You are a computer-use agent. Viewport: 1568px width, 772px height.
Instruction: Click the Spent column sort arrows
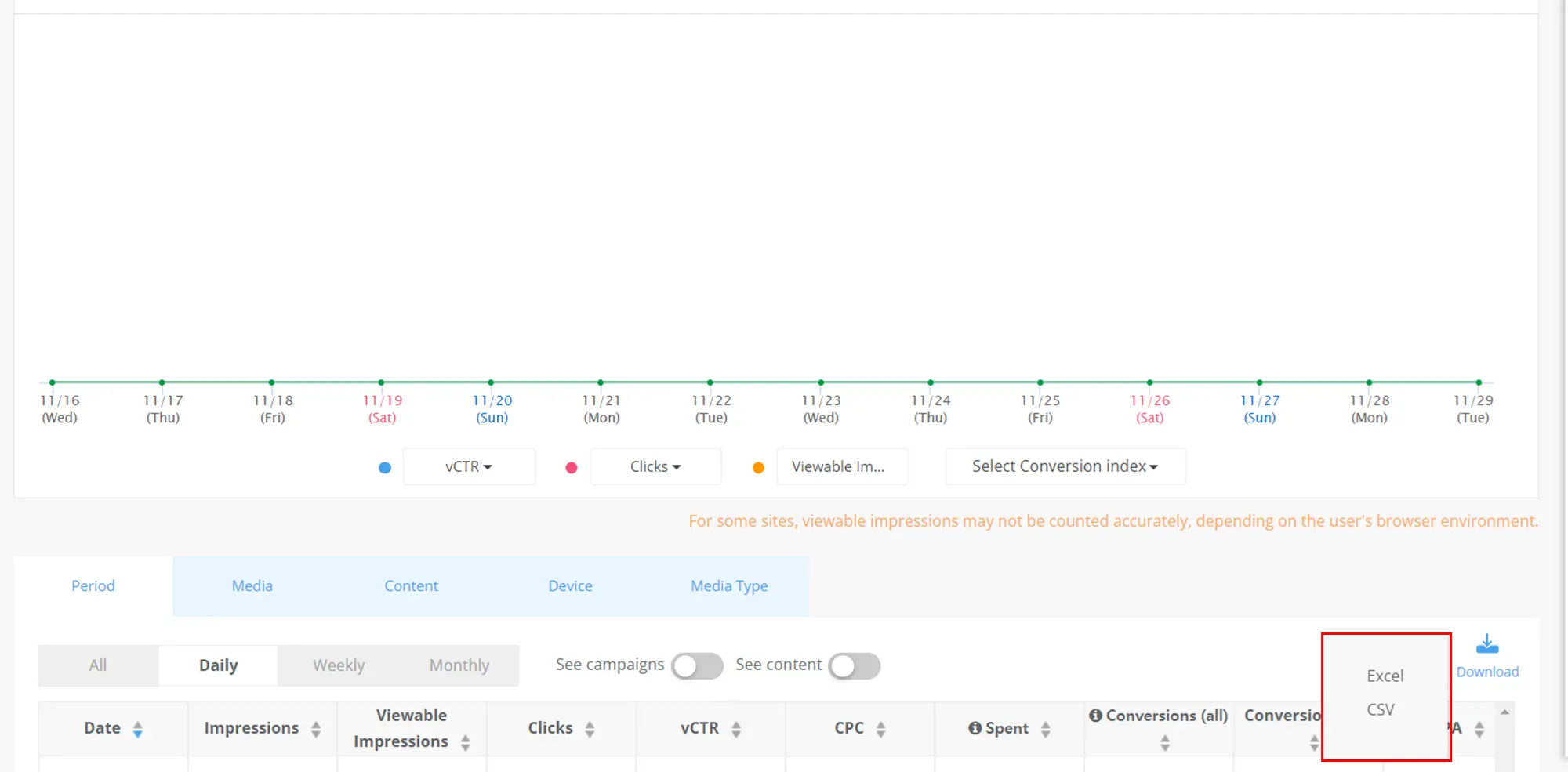tap(1046, 730)
